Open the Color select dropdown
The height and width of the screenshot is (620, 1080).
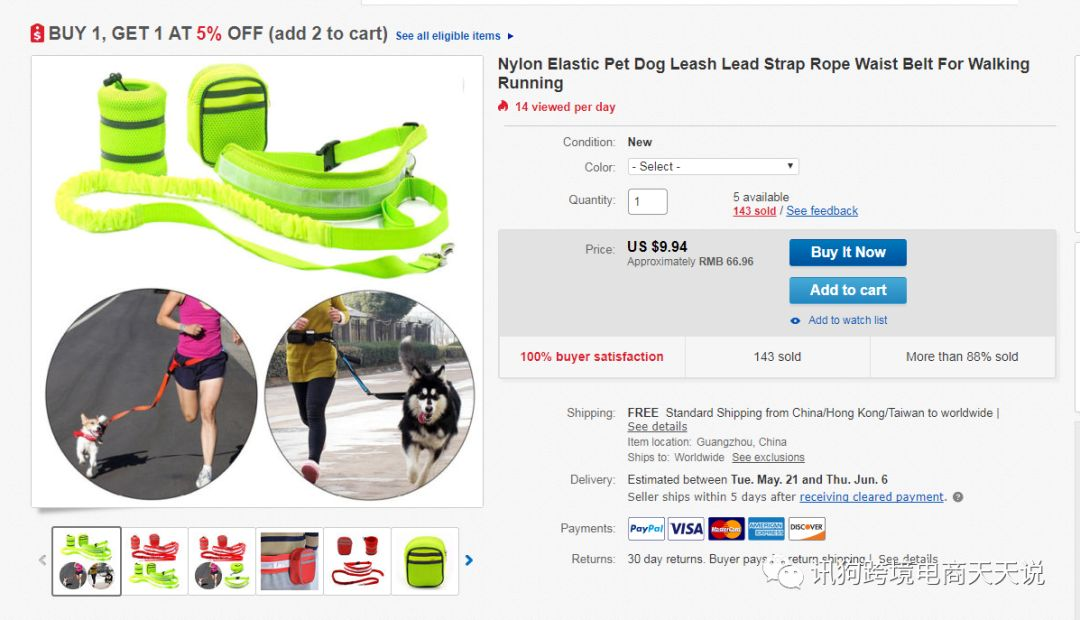coord(713,167)
